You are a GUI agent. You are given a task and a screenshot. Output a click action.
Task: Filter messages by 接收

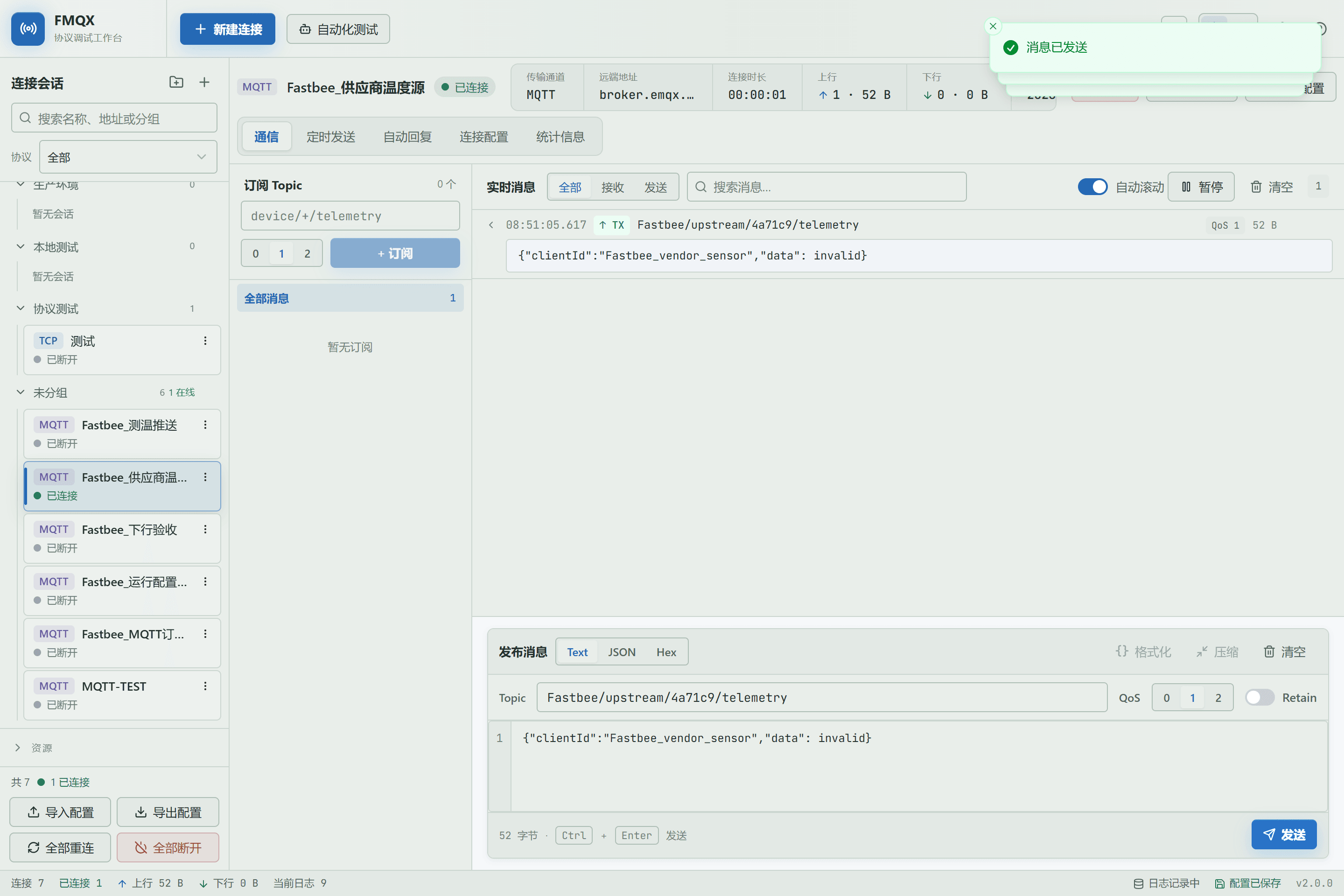pos(613,187)
